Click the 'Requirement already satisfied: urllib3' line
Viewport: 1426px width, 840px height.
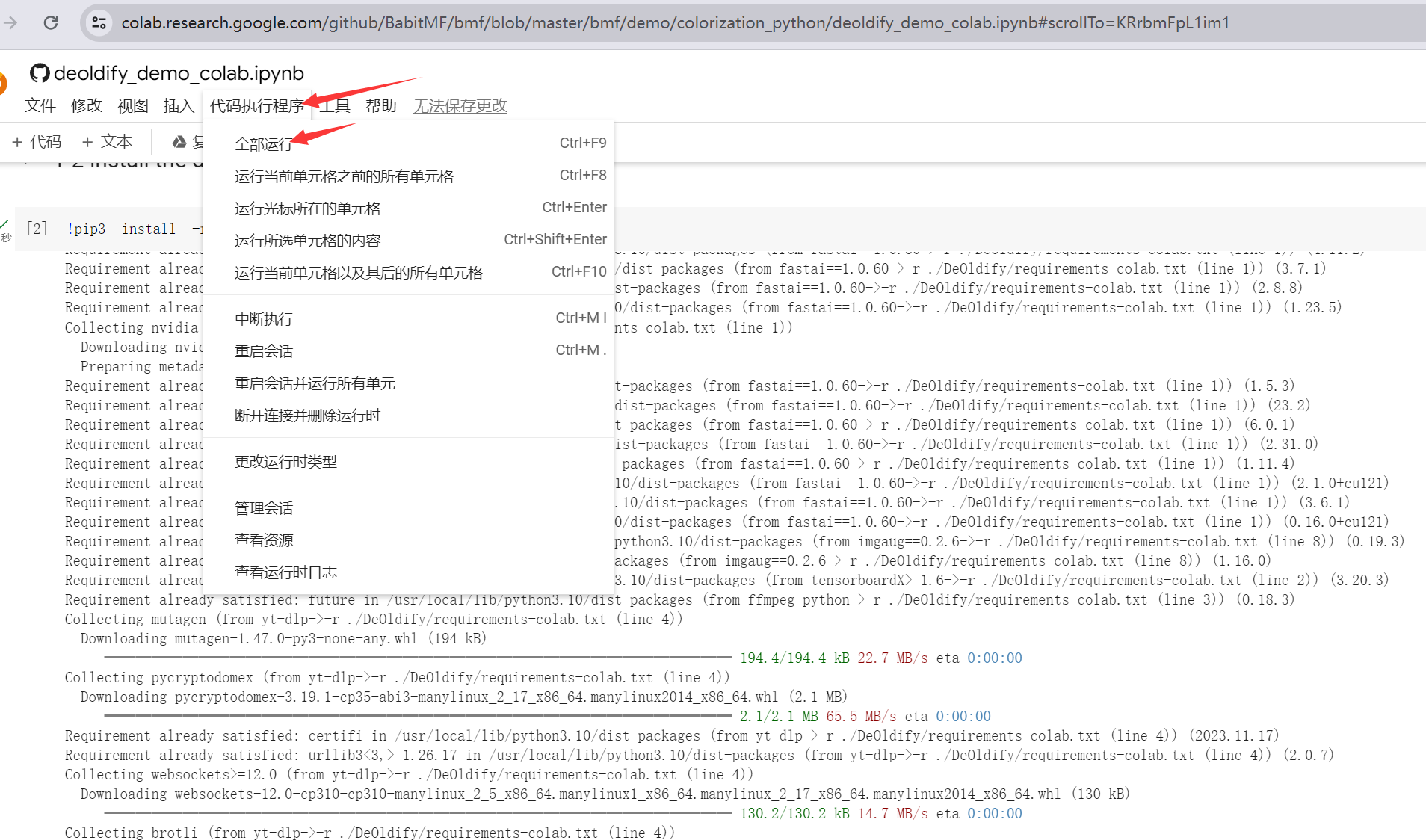coord(699,756)
